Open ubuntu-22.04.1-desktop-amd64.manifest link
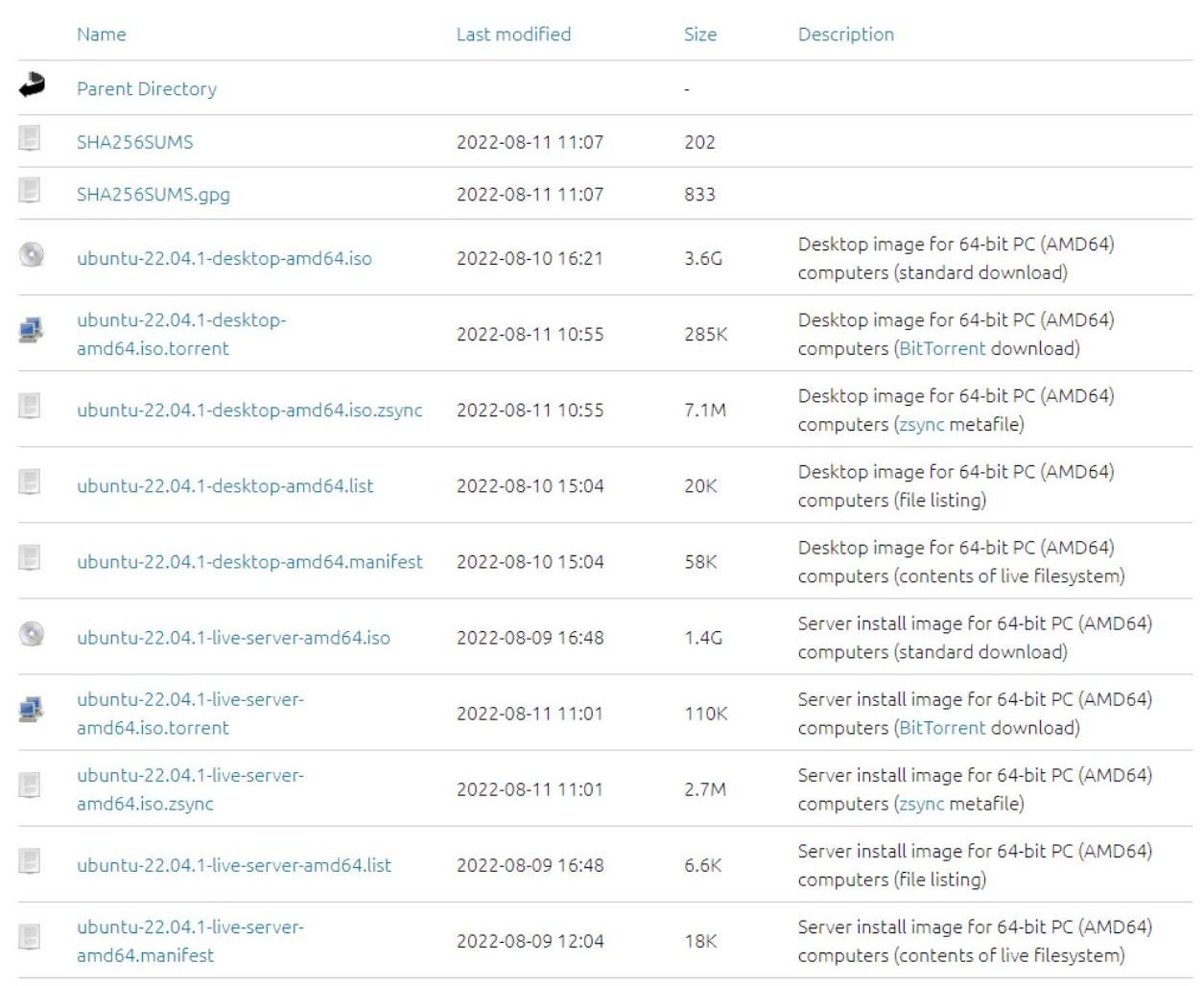The height and width of the screenshot is (986, 1204). [x=249, y=562]
